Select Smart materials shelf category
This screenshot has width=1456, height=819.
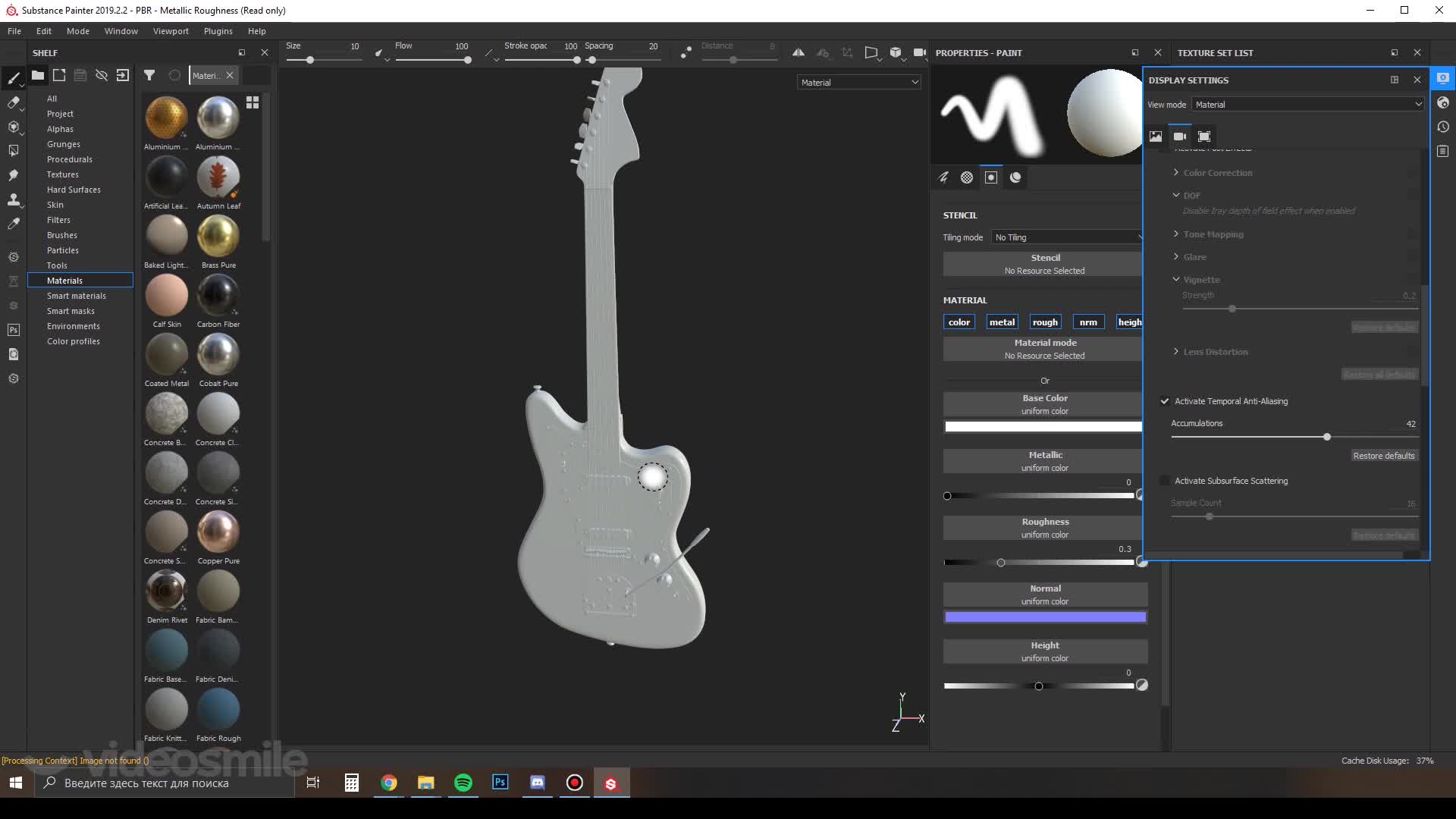[x=77, y=296]
